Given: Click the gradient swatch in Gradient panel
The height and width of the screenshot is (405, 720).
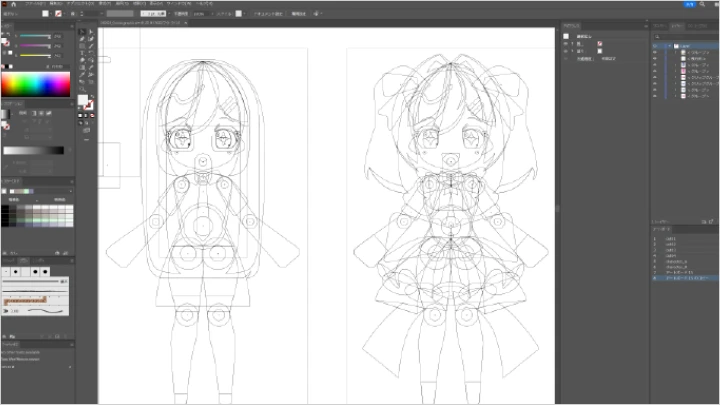Looking at the screenshot, I should (x=6, y=114).
